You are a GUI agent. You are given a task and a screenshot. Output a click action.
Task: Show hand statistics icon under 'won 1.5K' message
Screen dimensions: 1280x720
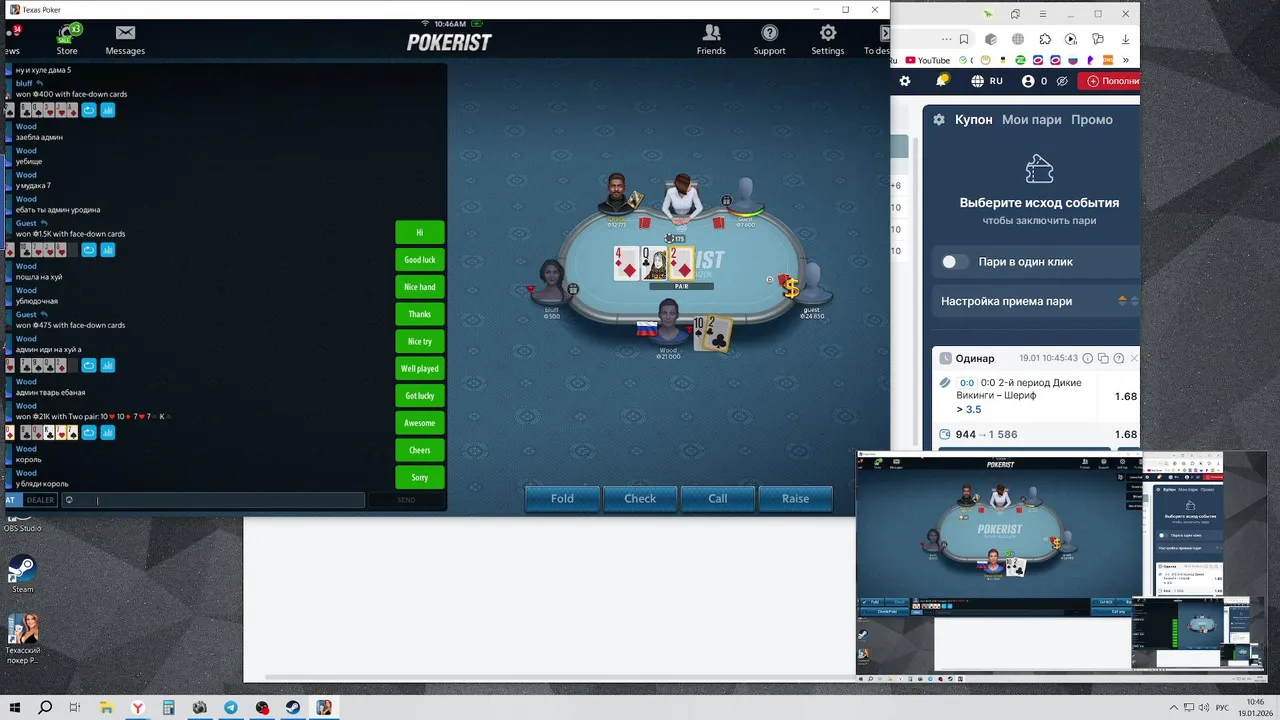tap(108, 250)
